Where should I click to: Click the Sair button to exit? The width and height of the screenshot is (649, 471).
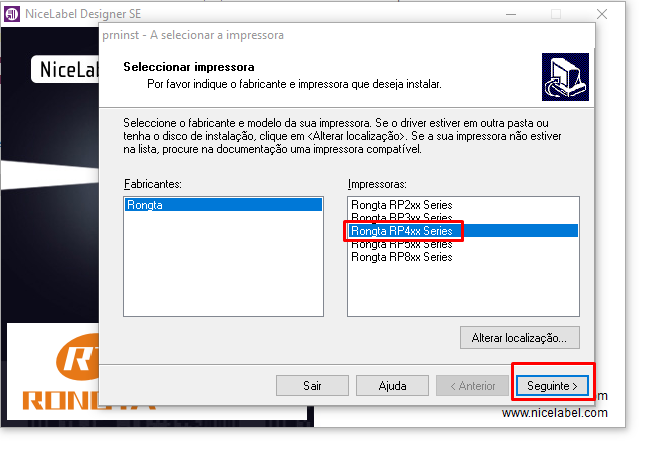point(312,386)
